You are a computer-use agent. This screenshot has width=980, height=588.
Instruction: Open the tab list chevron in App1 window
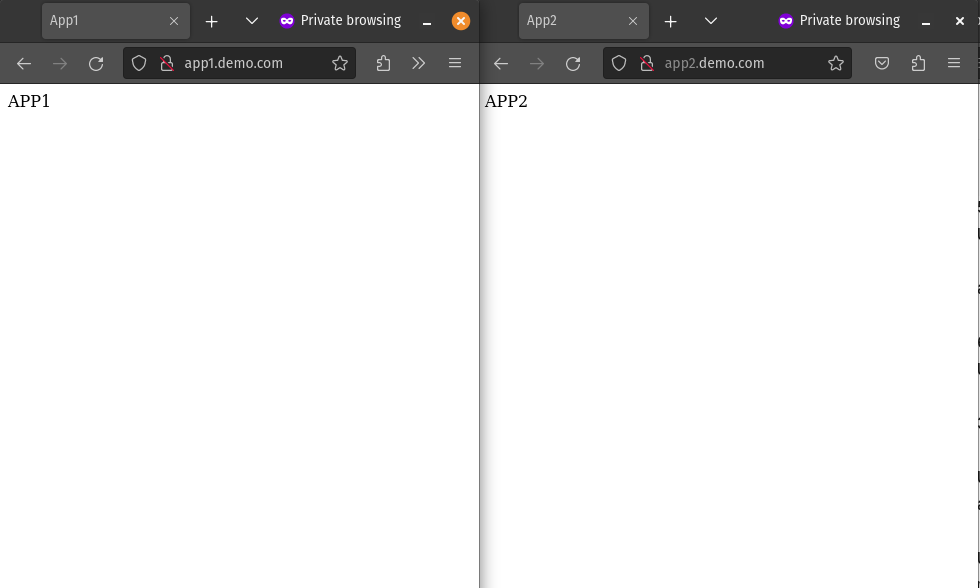click(x=251, y=20)
